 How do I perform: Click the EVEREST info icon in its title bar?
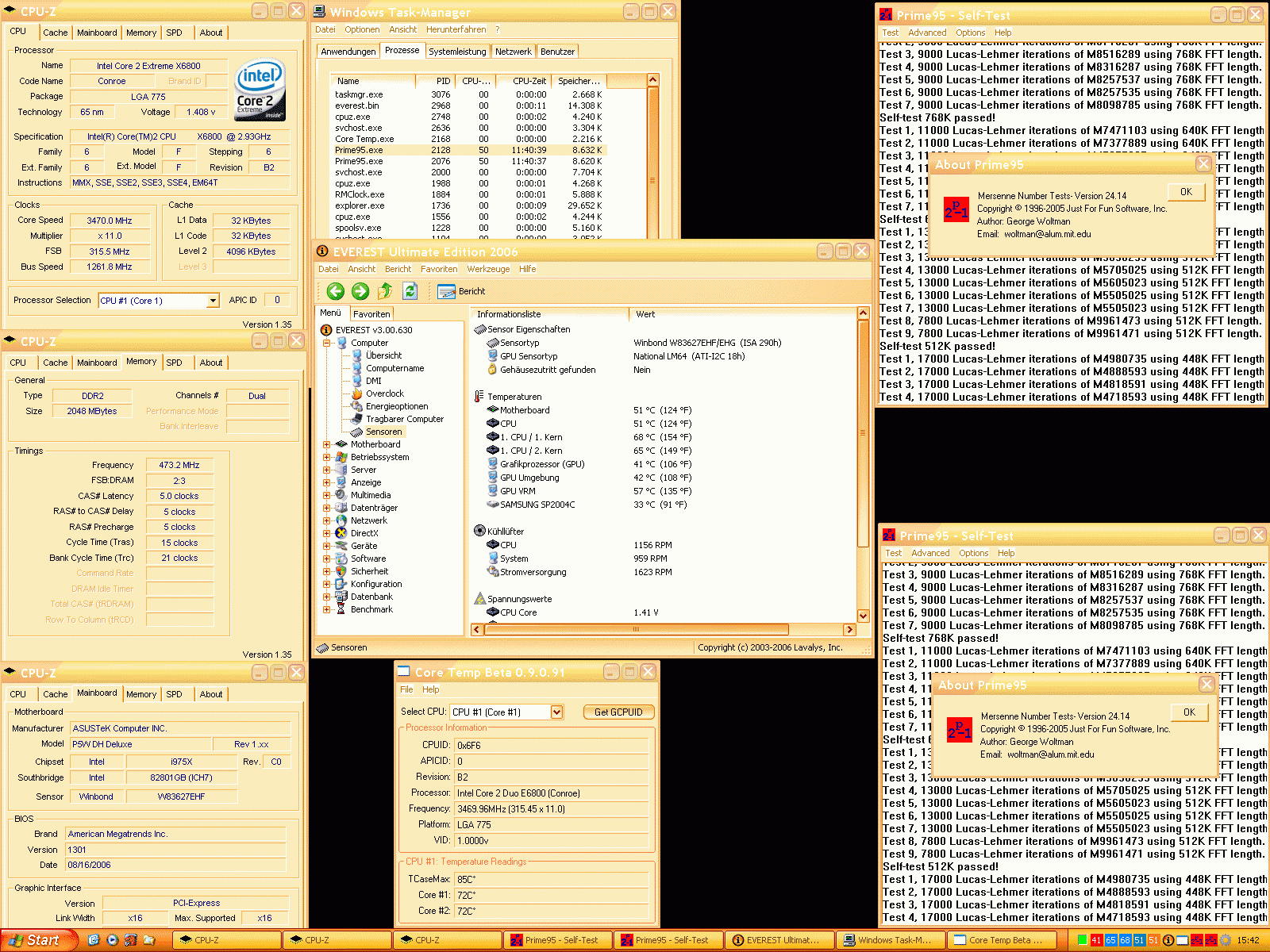pyautogui.click(x=322, y=251)
